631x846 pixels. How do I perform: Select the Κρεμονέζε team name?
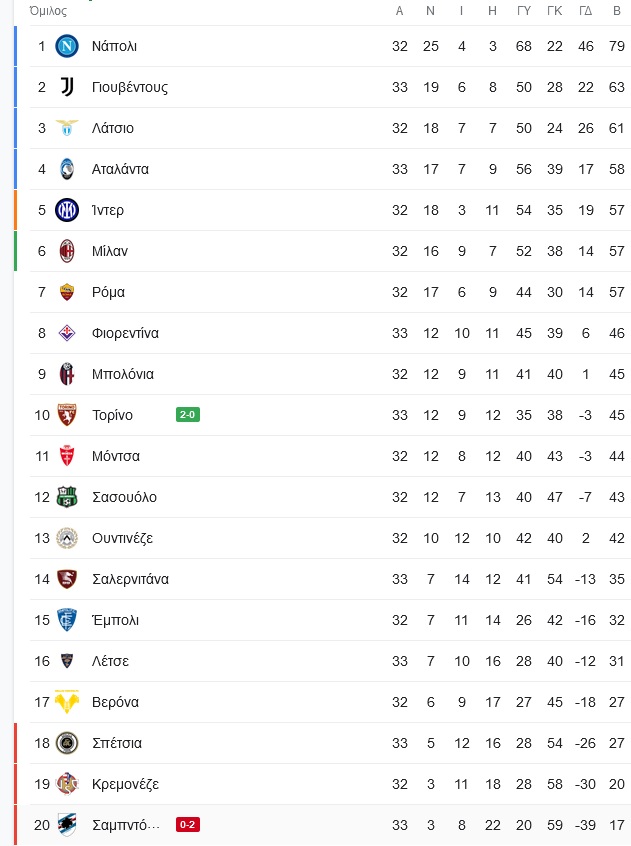[126, 784]
